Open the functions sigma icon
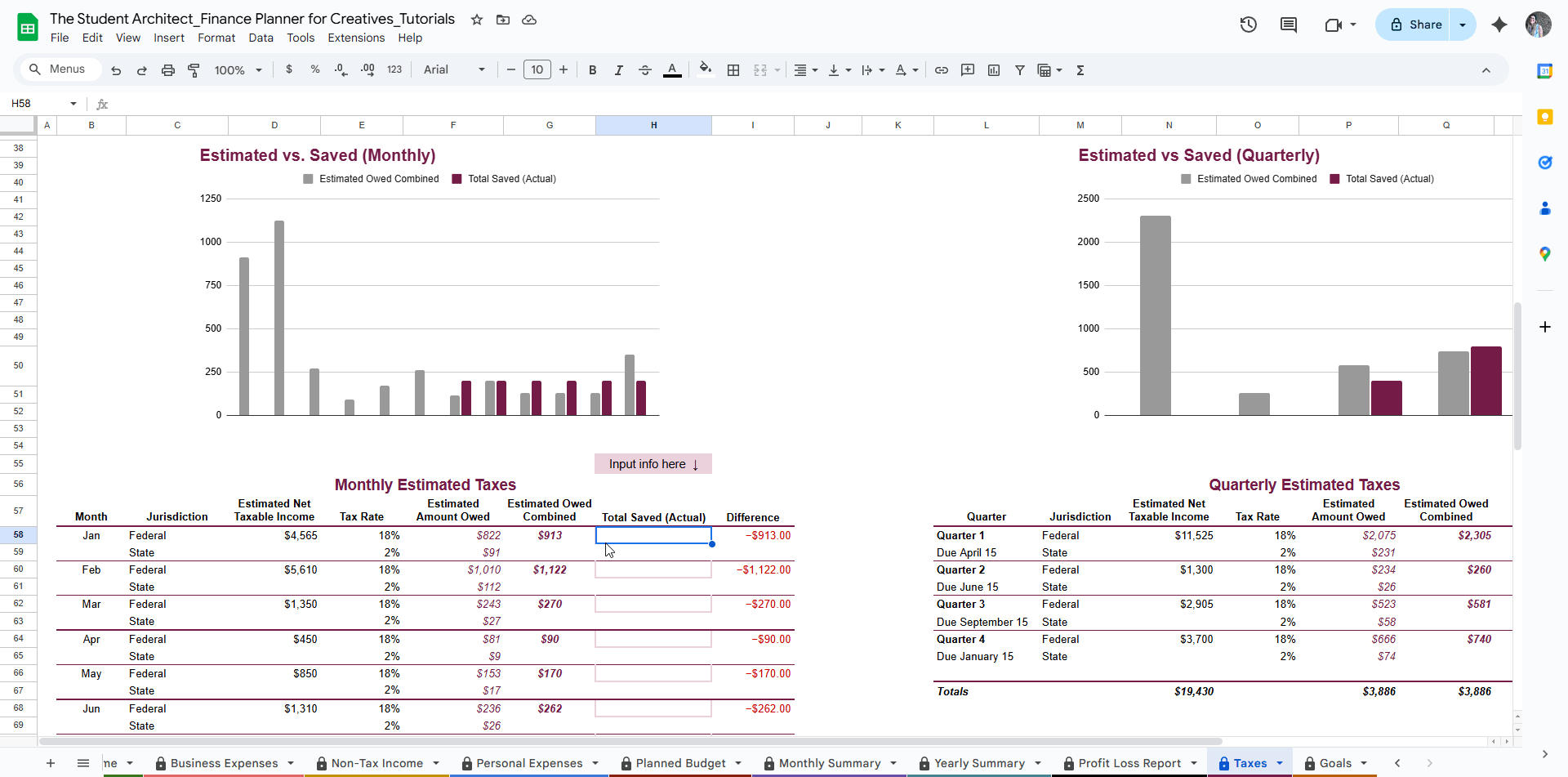1568x777 pixels. [x=1080, y=70]
